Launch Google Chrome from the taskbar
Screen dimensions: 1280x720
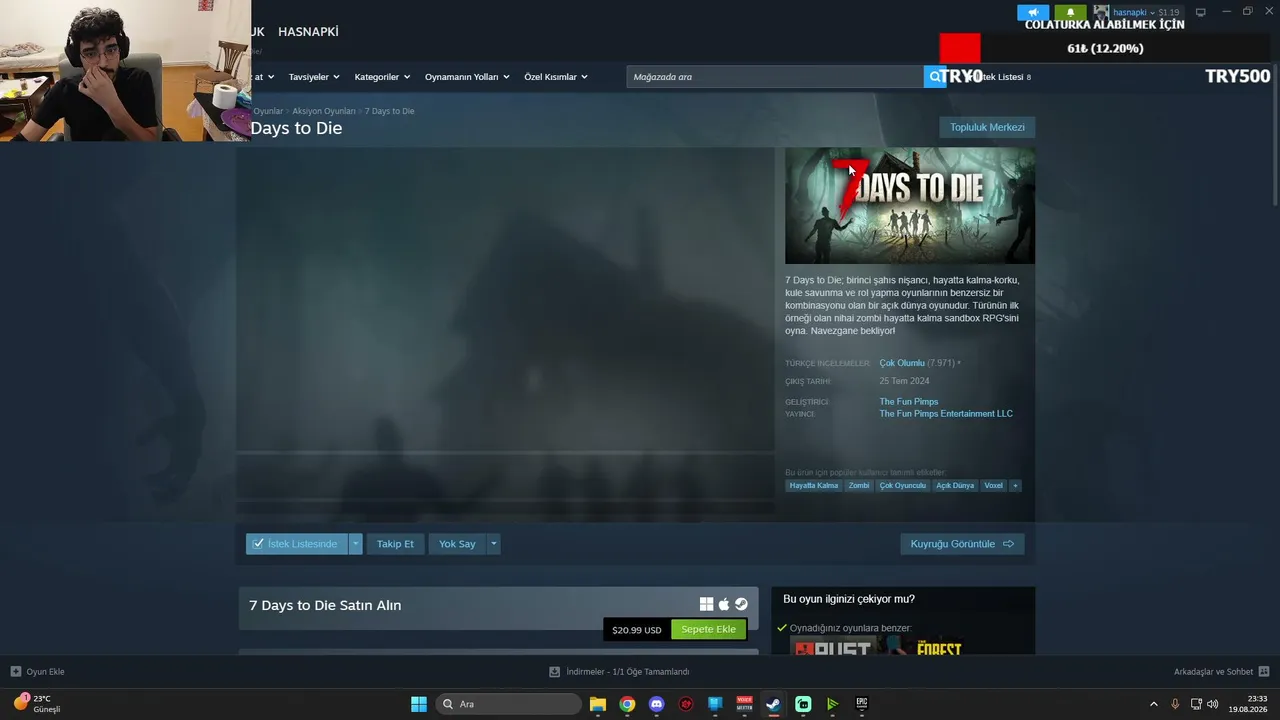coord(627,704)
